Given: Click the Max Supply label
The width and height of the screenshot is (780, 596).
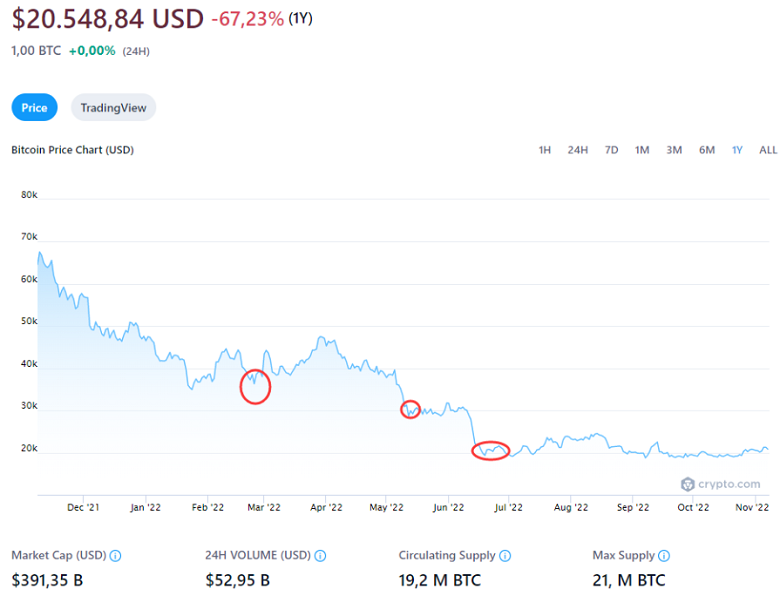Looking at the screenshot, I should [623, 555].
